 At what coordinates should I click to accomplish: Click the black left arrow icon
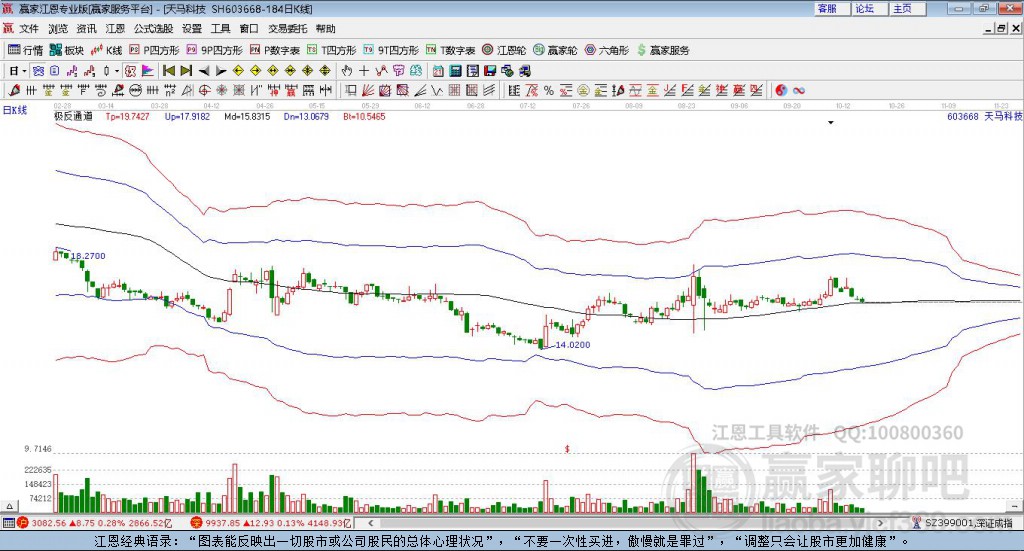tap(204, 71)
